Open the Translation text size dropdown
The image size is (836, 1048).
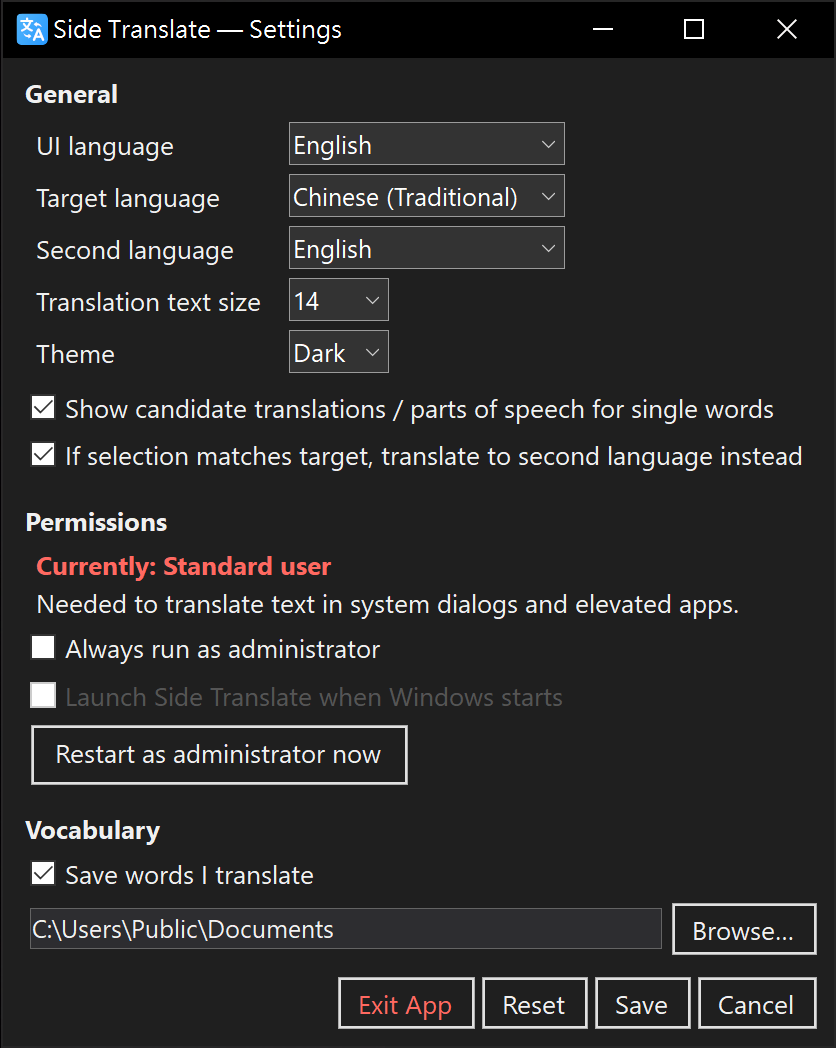pyautogui.click(x=338, y=300)
